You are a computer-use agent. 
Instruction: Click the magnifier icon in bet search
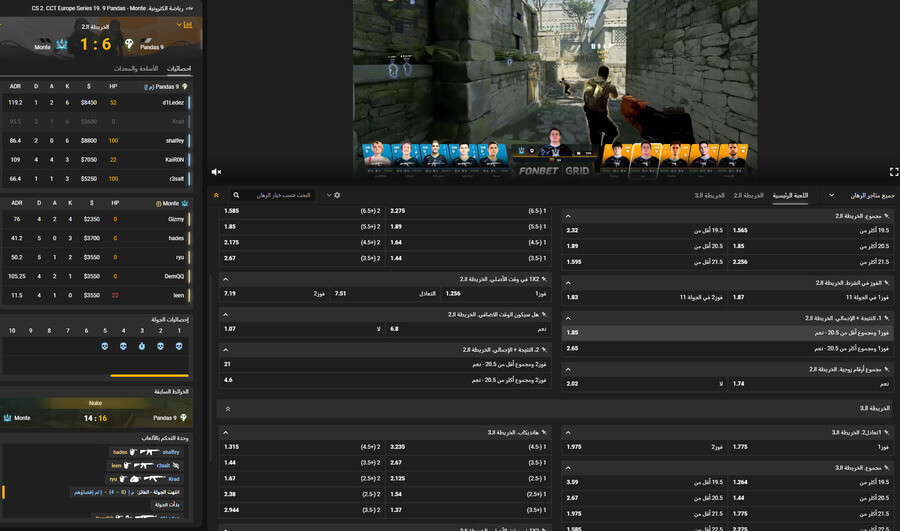pyautogui.click(x=236, y=195)
